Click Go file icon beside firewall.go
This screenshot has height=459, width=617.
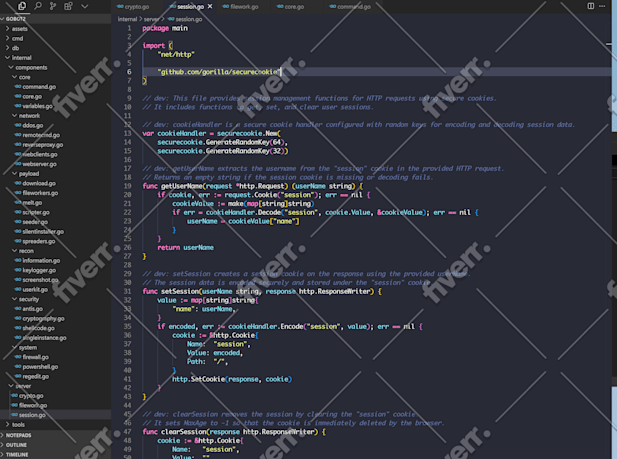pos(18,357)
